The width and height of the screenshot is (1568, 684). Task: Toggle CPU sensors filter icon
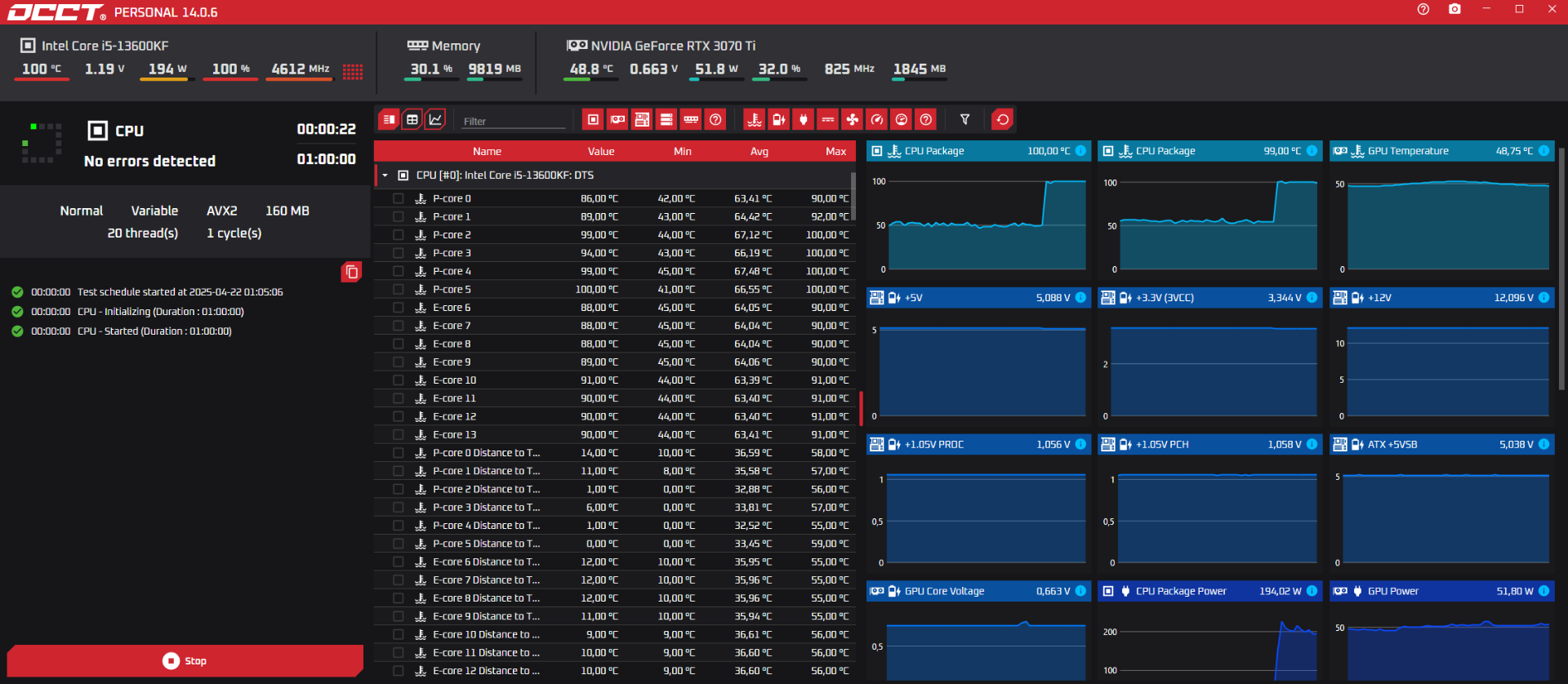coord(593,120)
